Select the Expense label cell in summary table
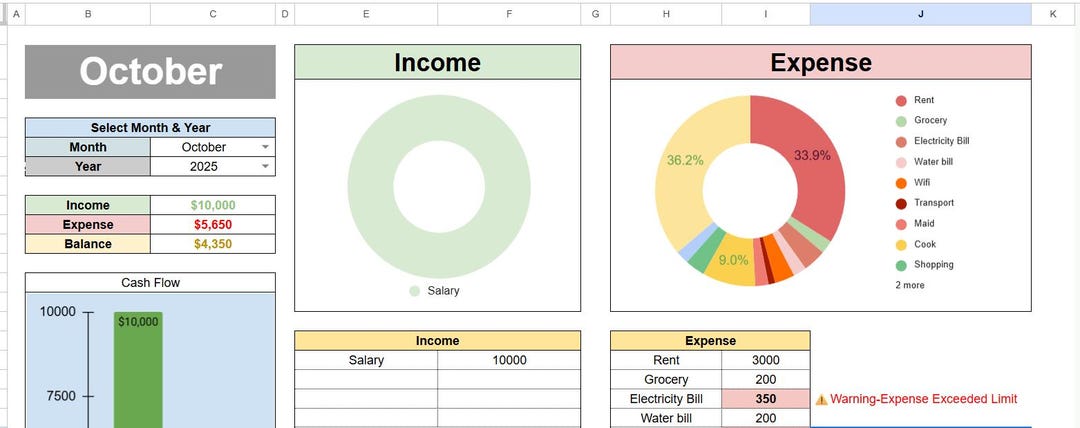 87,225
